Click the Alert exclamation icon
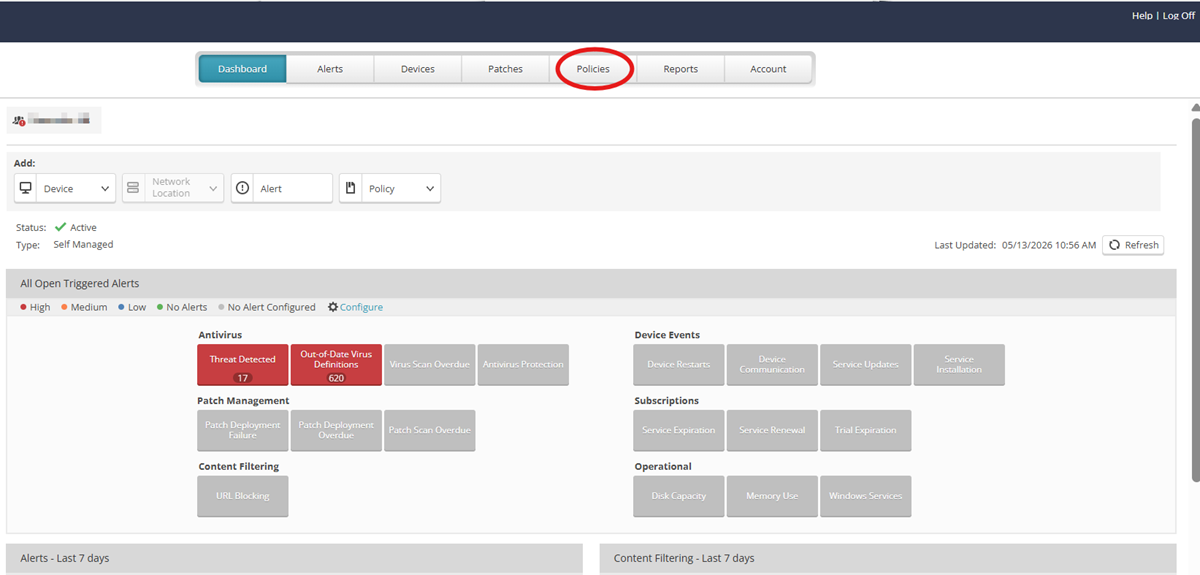1200x575 pixels. pos(242,188)
